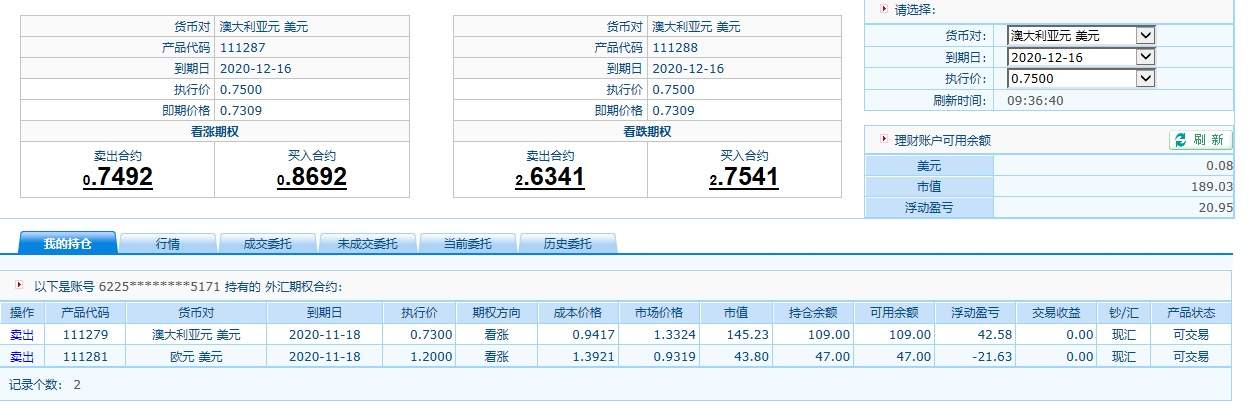Open the 到期日 dropdown showing 2020-12-16

pyautogui.click(x=1081, y=57)
